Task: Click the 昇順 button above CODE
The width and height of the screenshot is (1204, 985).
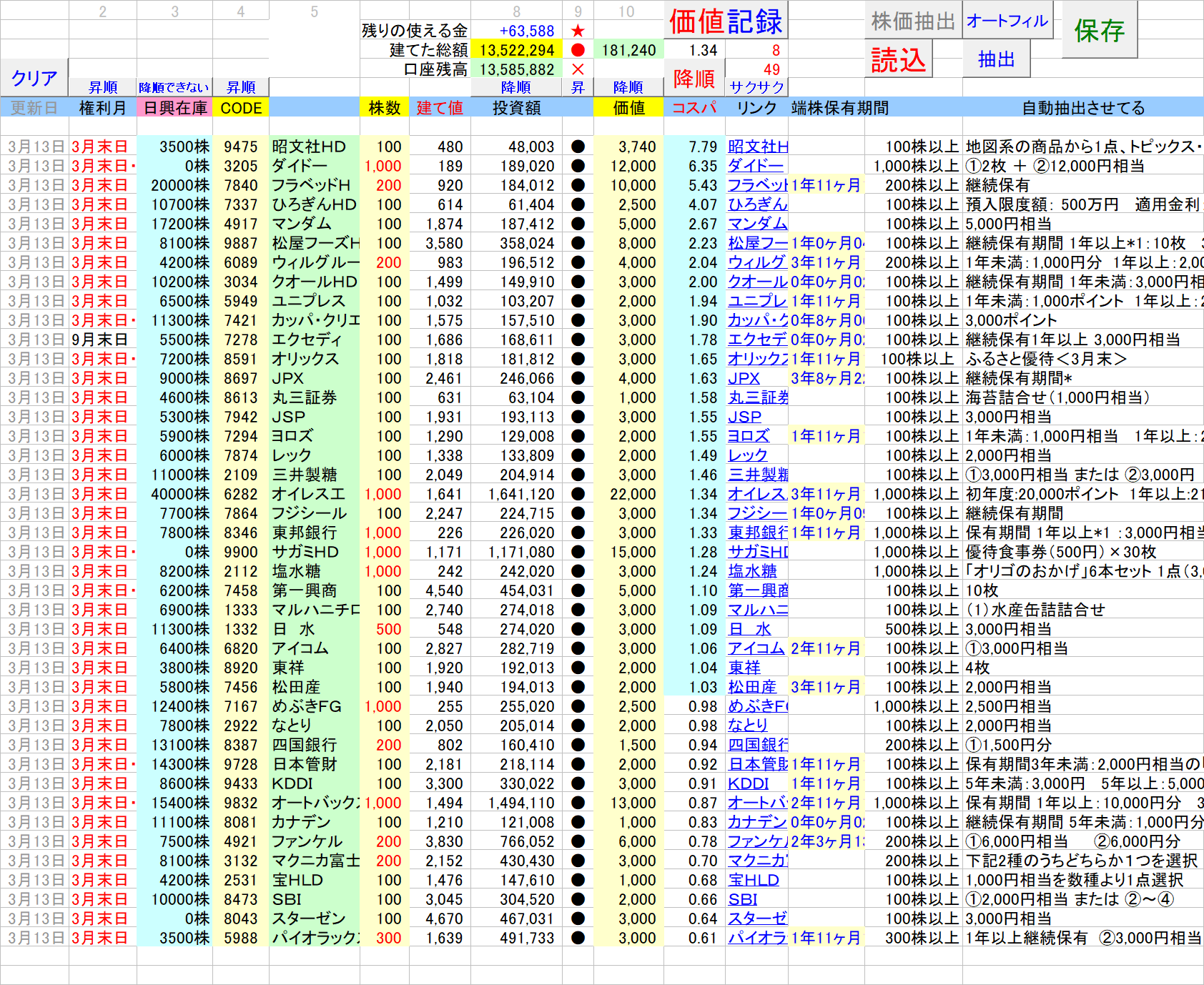Action: tap(241, 87)
